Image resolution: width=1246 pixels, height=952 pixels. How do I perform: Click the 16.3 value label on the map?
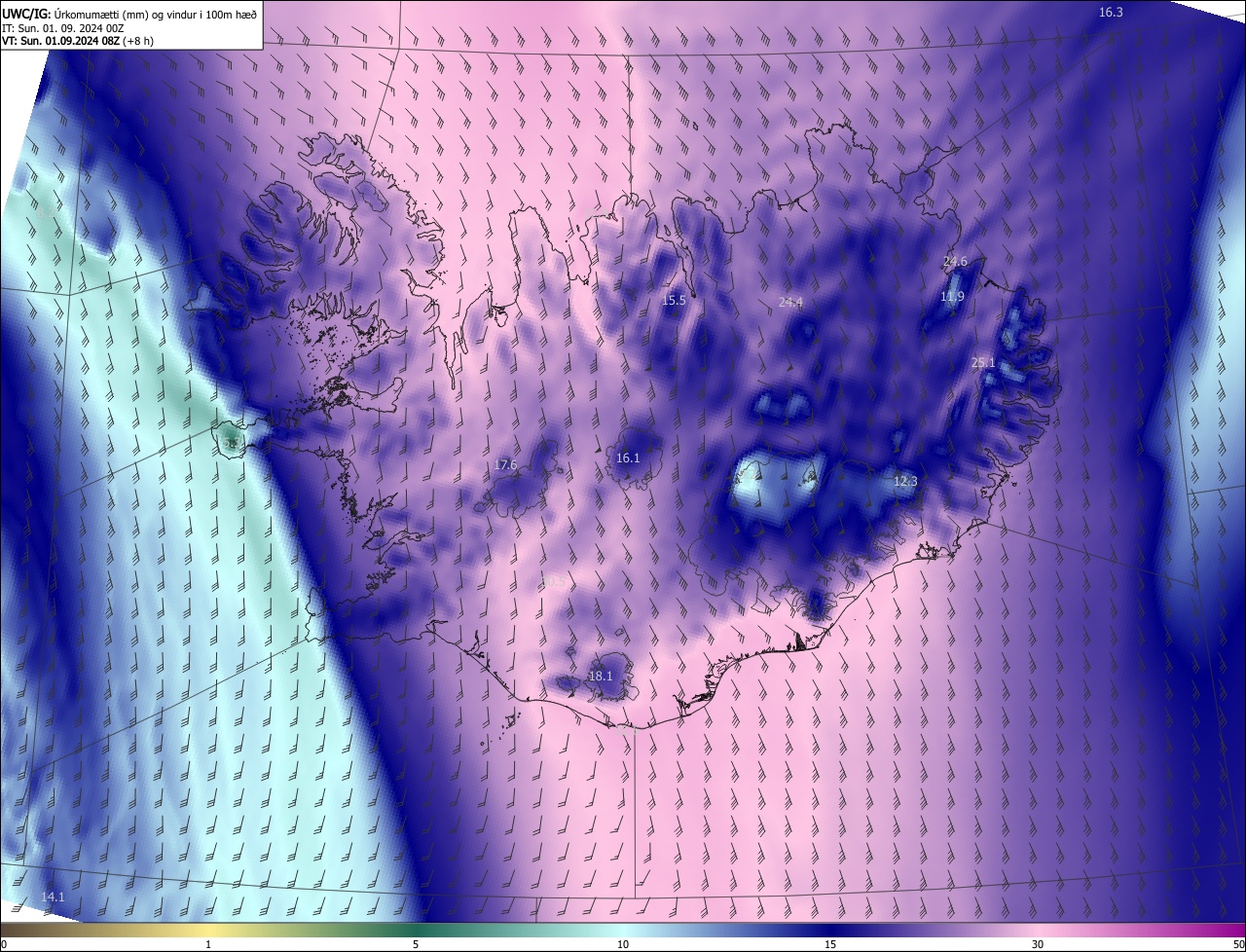point(1111,13)
